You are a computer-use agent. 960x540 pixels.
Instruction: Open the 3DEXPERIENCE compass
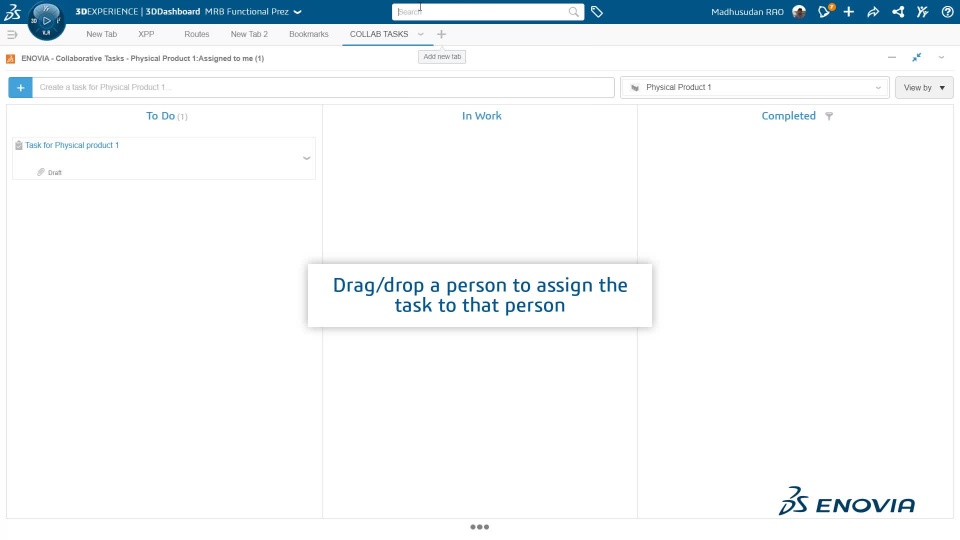pos(47,21)
